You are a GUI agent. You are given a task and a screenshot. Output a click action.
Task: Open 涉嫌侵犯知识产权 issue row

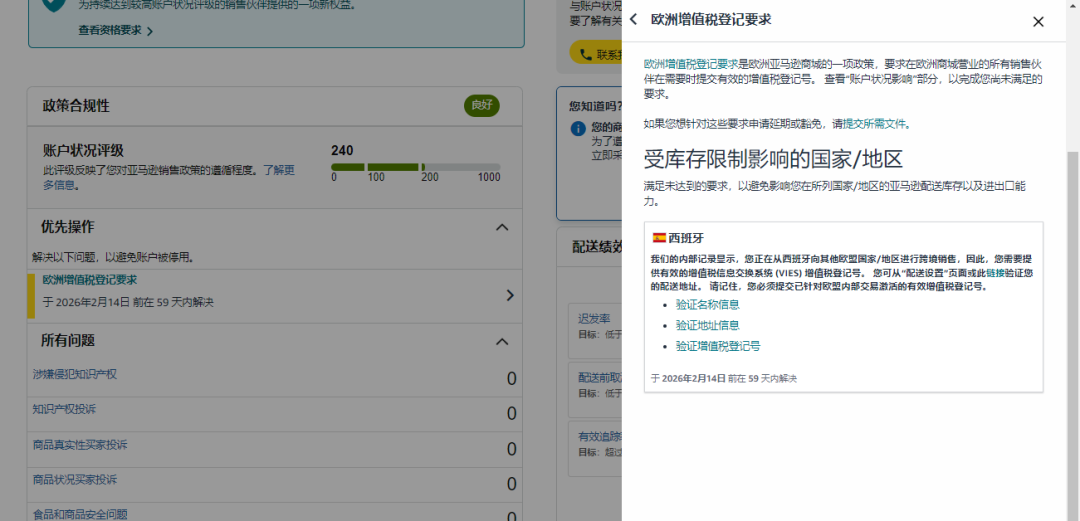coord(75,375)
